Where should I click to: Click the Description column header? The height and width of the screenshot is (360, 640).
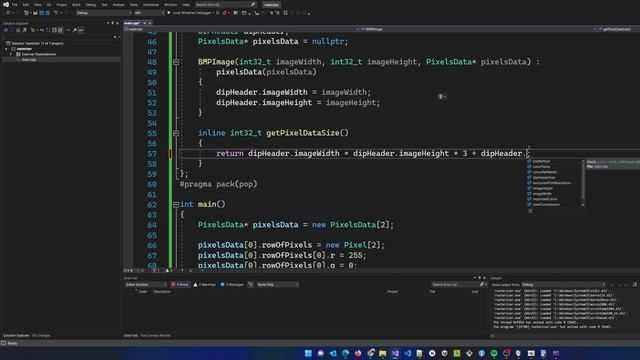pyautogui.click(x=162, y=292)
